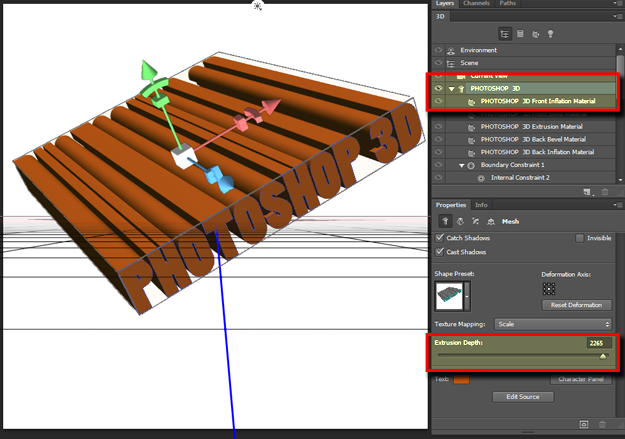Hide the Environment item visibility eye
The width and height of the screenshot is (625, 439).
click(x=439, y=50)
